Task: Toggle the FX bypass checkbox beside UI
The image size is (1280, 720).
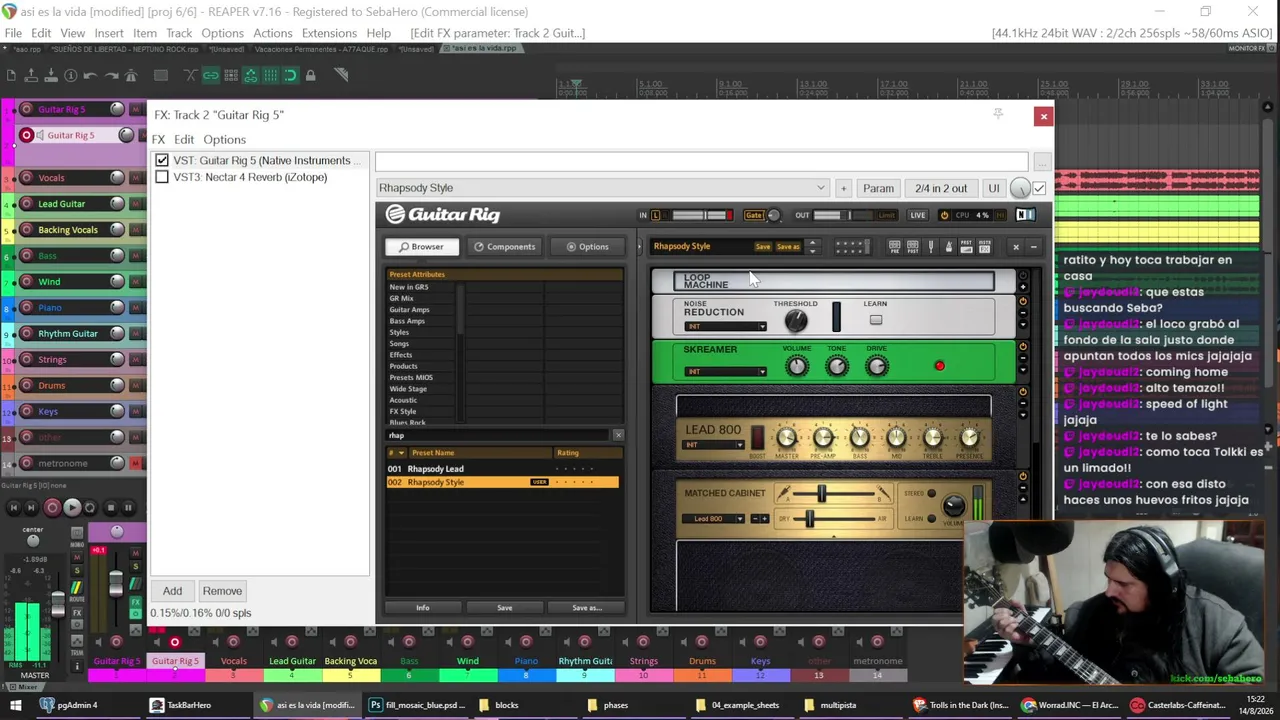Action: click(x=1039, y=188)
